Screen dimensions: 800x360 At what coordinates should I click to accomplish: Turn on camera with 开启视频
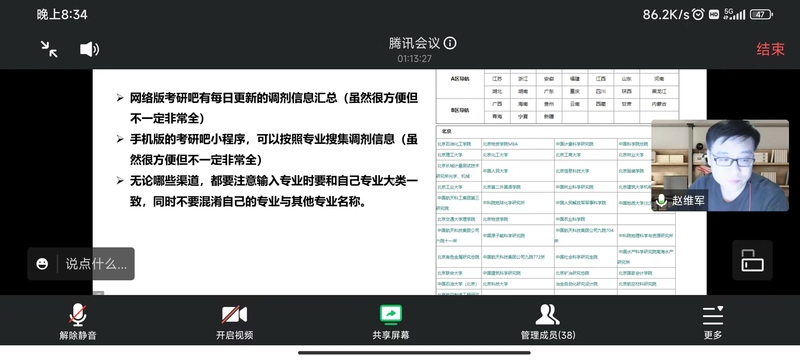pos(234,322)
